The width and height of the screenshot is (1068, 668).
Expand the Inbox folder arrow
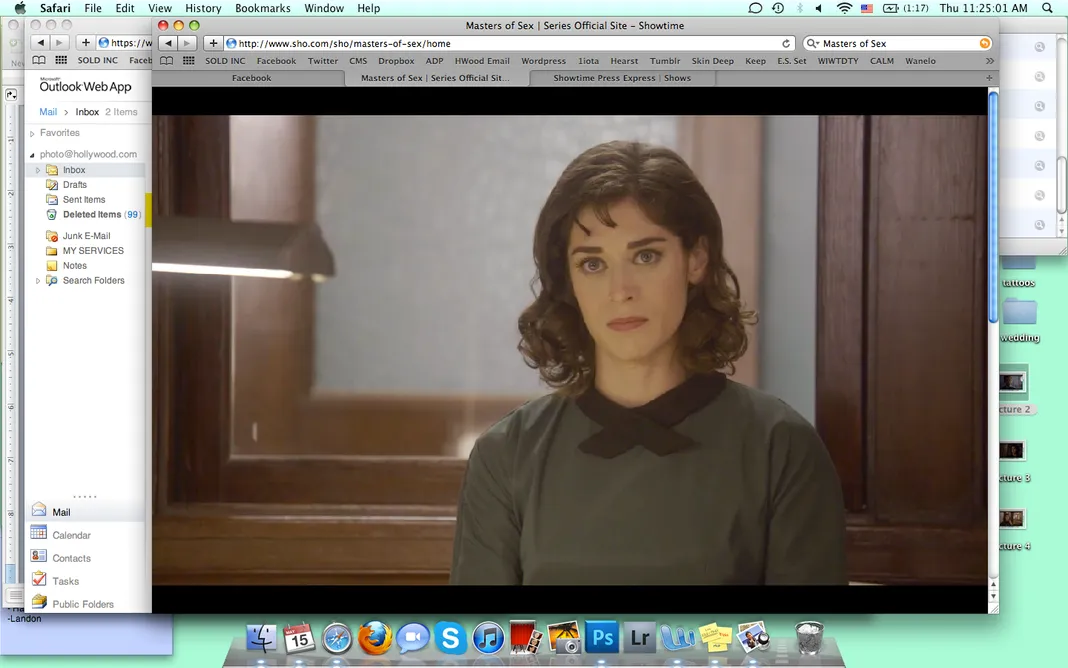(38, 170)
